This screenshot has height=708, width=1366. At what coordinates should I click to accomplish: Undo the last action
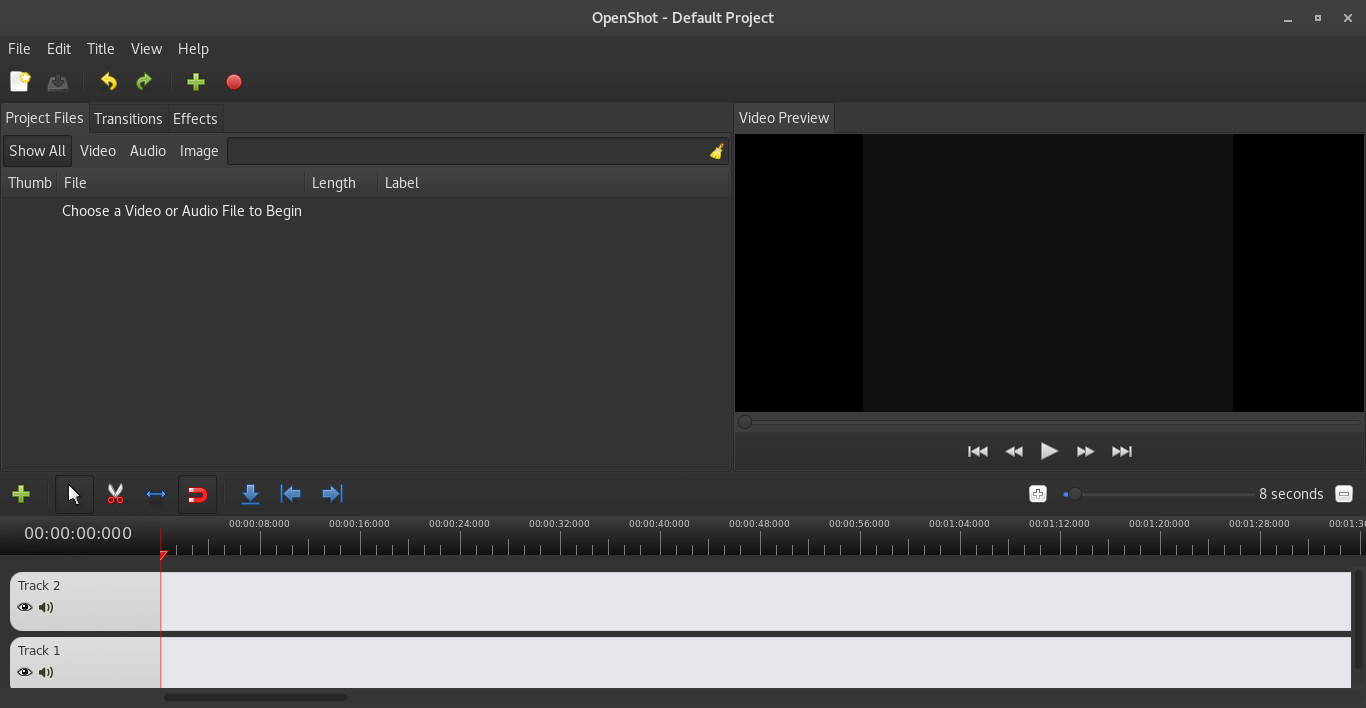pos(108,82)
